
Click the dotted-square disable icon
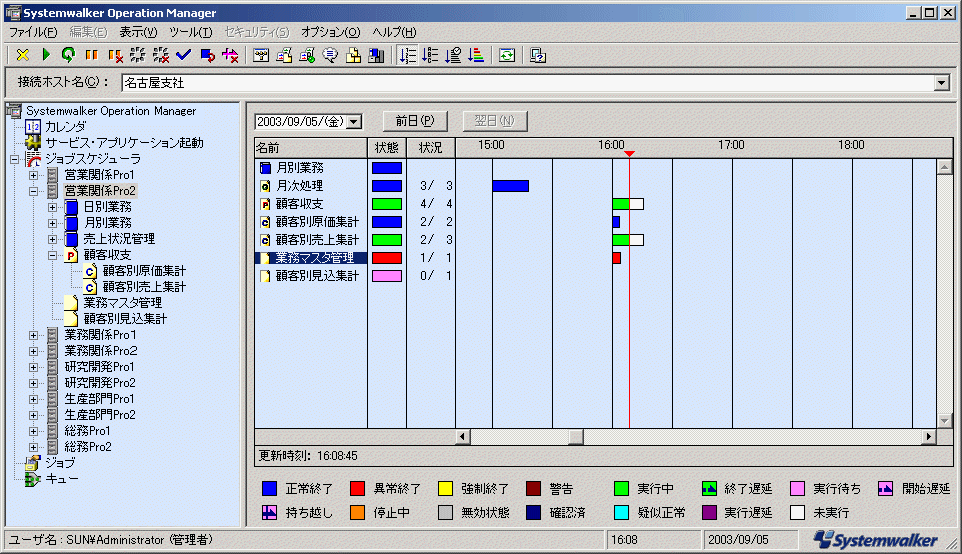point(137,55)
